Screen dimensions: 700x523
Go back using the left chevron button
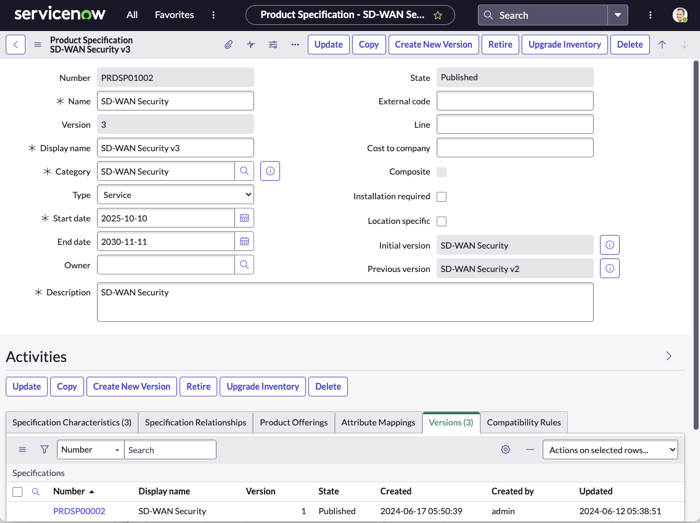pos(16,45)
